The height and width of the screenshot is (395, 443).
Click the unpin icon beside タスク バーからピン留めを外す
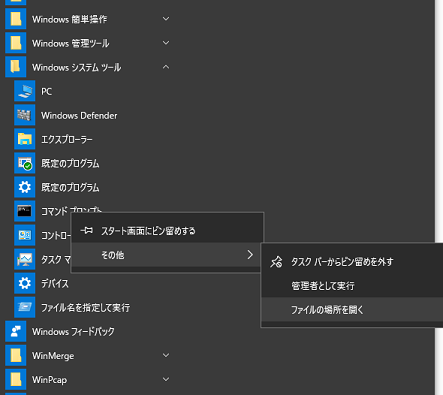pyautogui.click(x=276, y=262)
